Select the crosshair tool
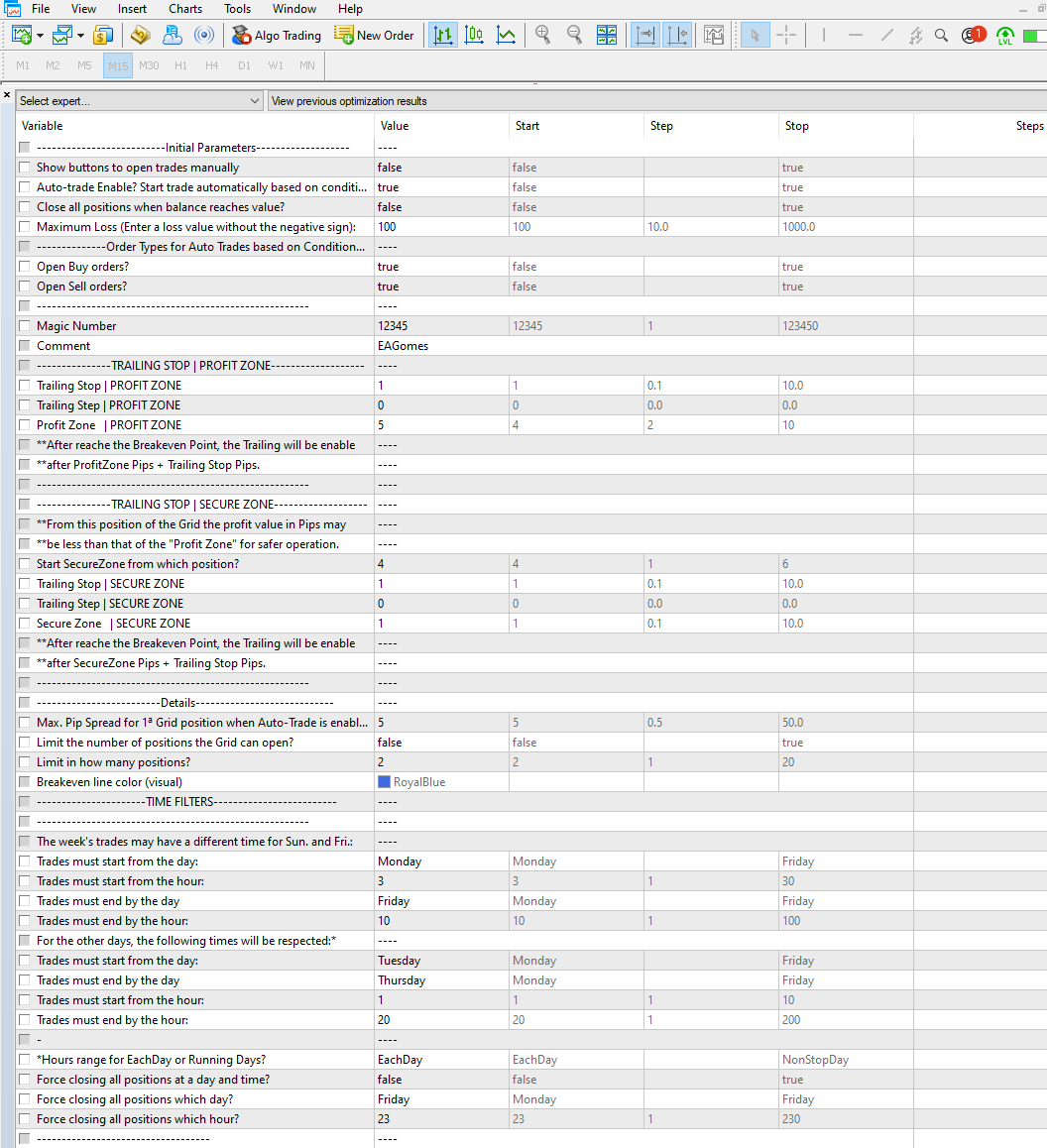This screenshot has height=1148, width=1051. pos(786,35)
